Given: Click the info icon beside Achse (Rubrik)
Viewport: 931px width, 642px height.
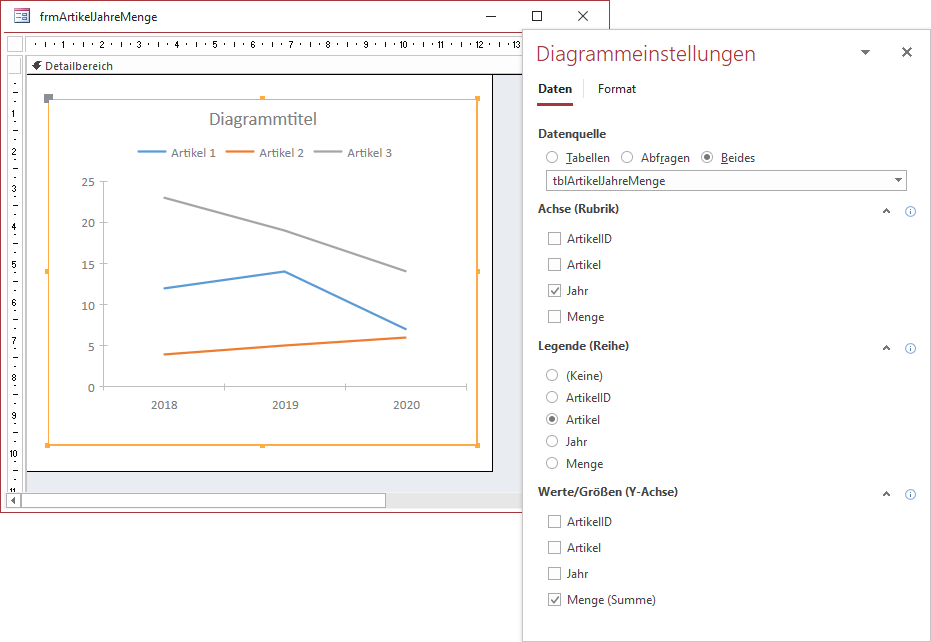Looking at the screenshot, I should [910, 212].
